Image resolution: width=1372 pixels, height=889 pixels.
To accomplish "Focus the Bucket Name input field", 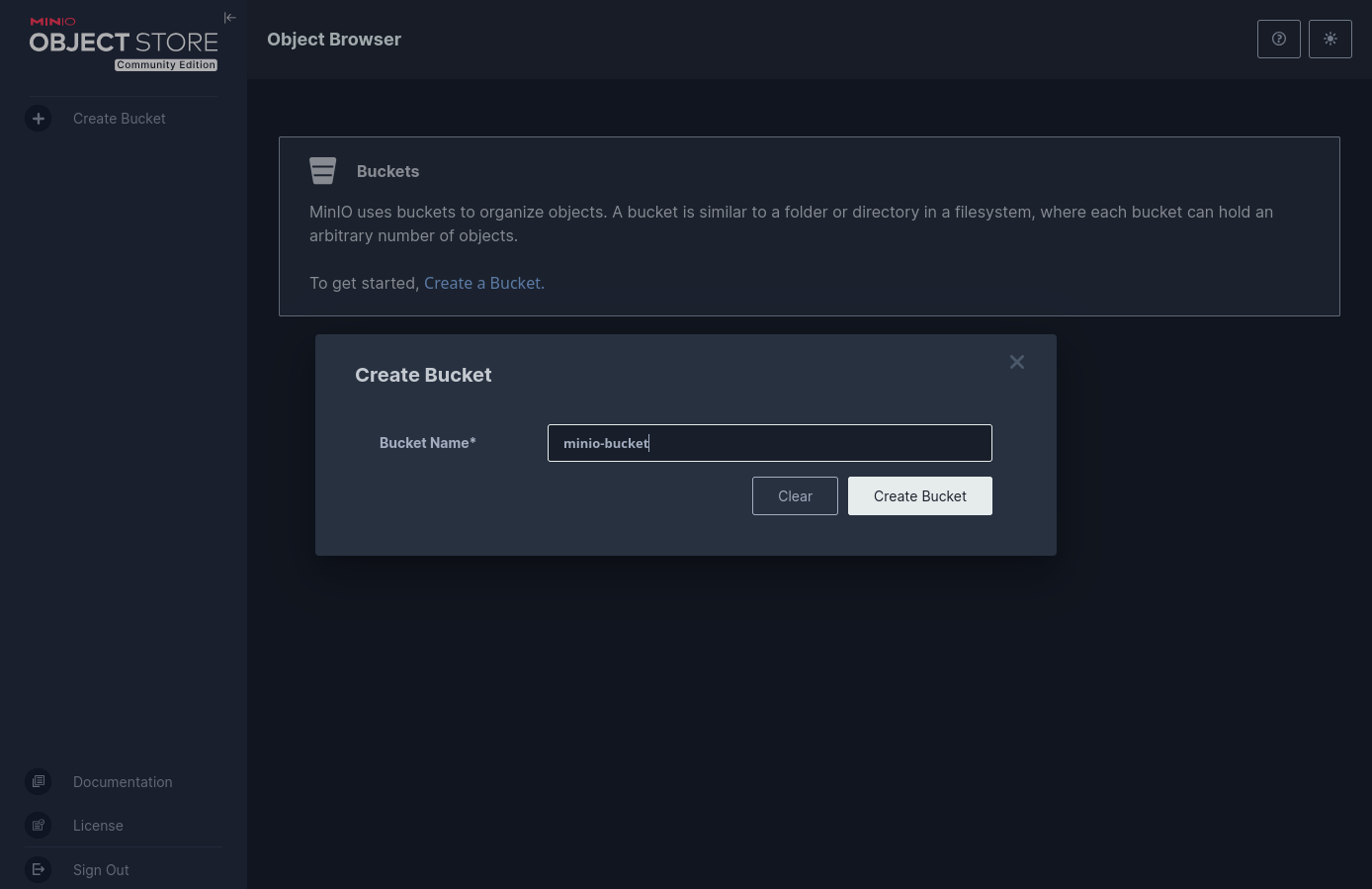I will click(769, 443).
